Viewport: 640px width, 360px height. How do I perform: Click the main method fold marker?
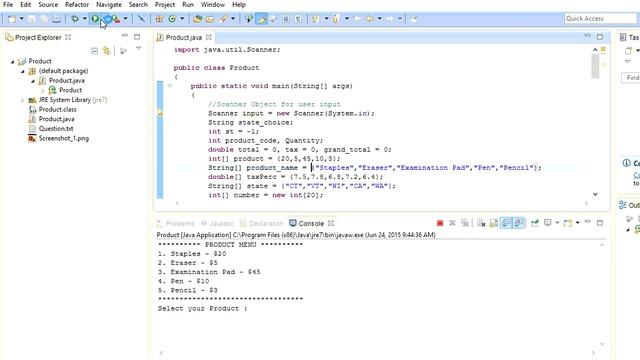coord(170,86)
